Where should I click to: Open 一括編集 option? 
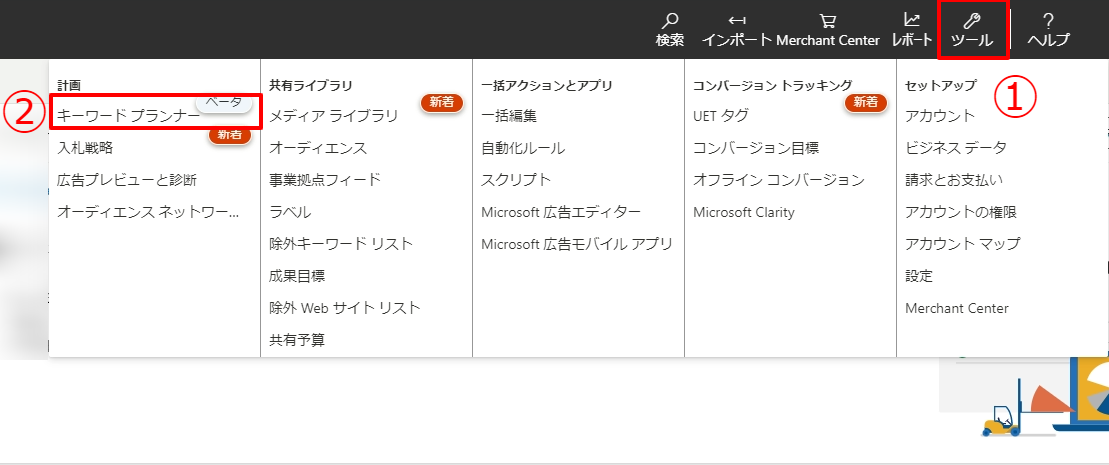pos(509,116)
